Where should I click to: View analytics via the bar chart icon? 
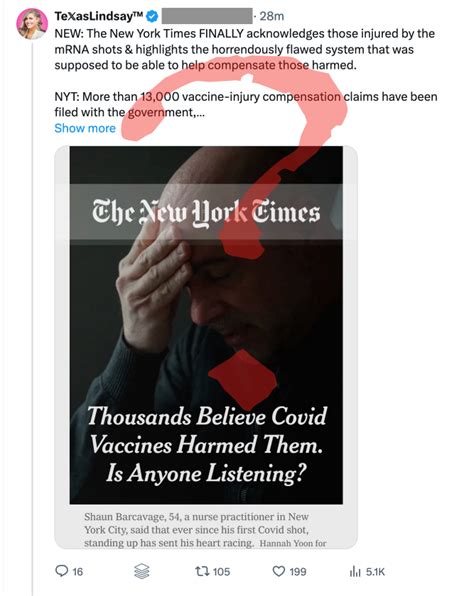[x=355, y=571]
